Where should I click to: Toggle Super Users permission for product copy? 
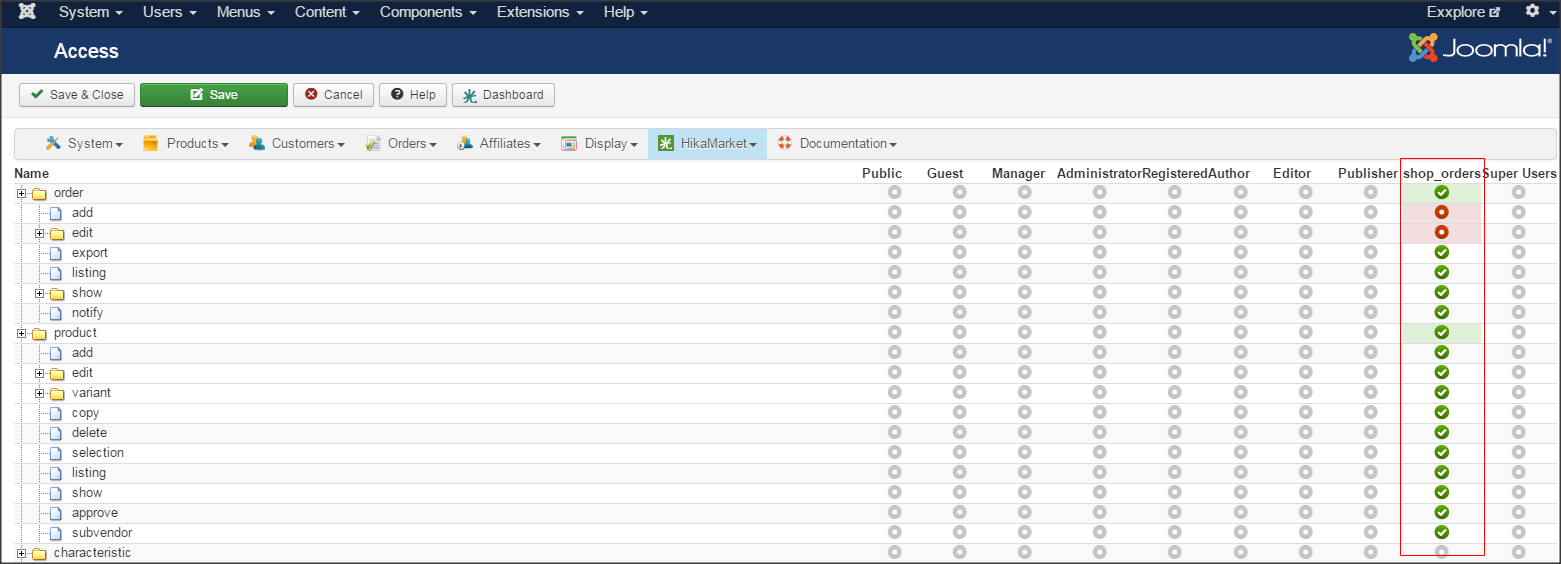1519,412
